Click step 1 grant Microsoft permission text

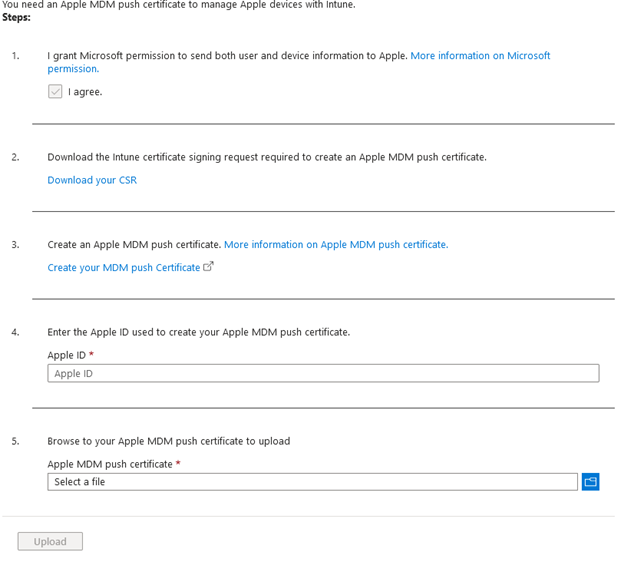click(x=228, y=56)
